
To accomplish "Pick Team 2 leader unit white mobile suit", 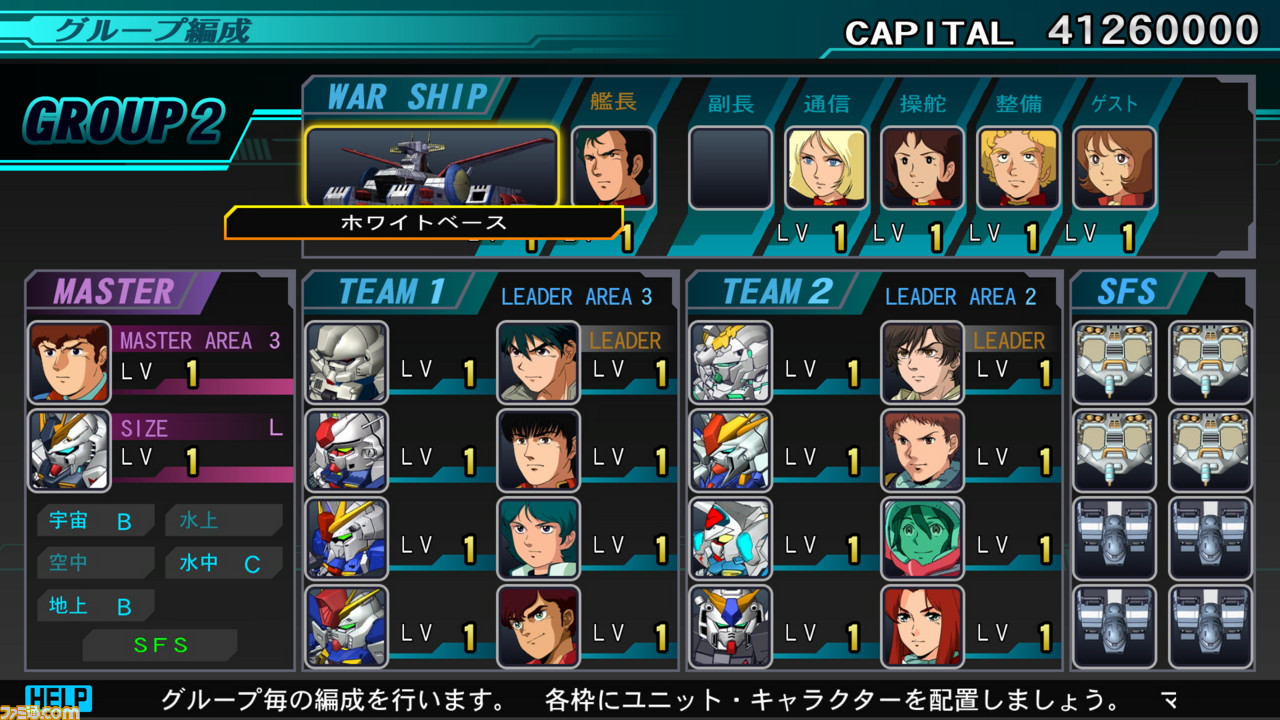I will point(730,362).
